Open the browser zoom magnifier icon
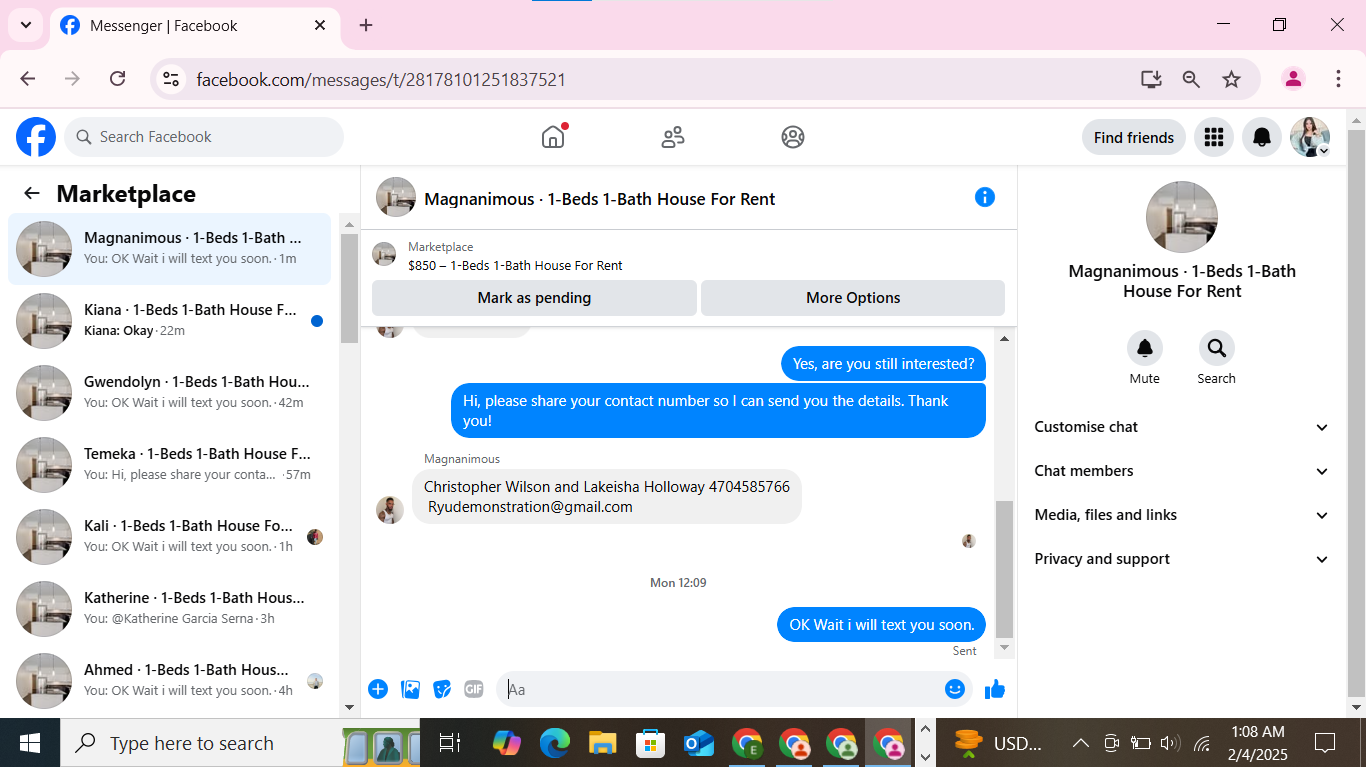This screenshot has width=1366, height=767. 1191,79
